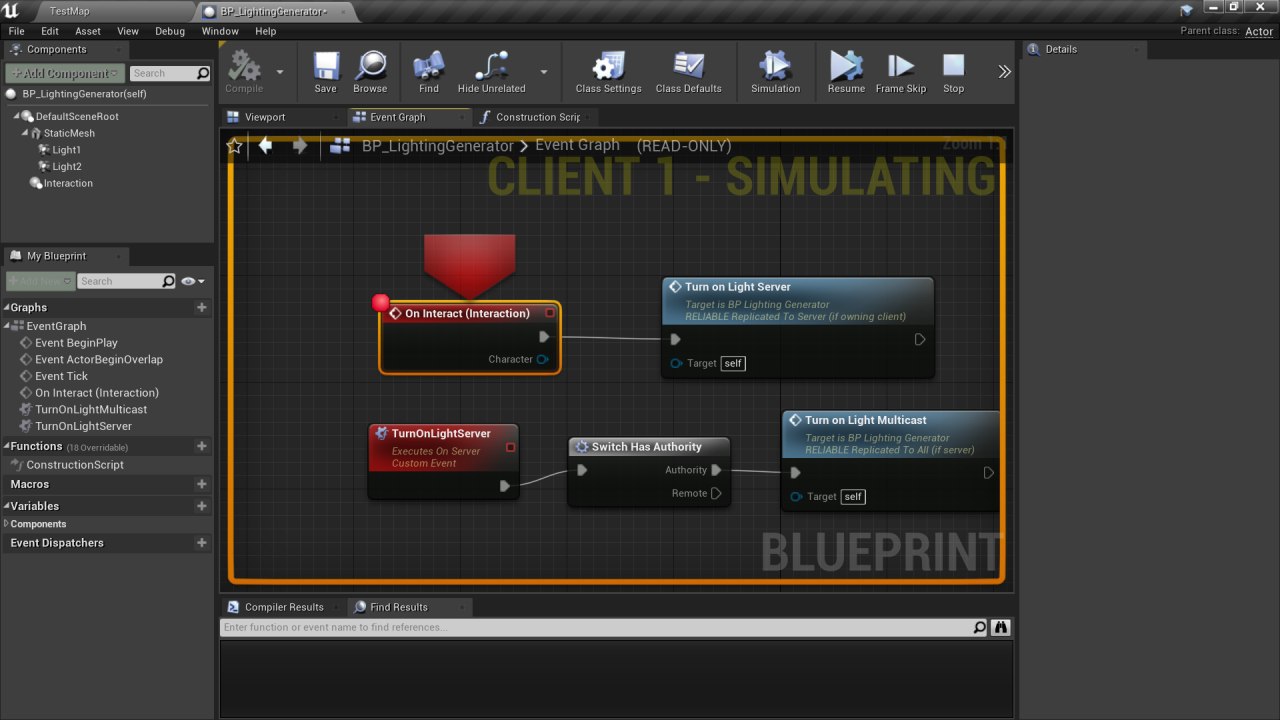Click the graph favorite star icon
The height and width of the screenshot is (720, 1280).
click(x=235, y=146)
